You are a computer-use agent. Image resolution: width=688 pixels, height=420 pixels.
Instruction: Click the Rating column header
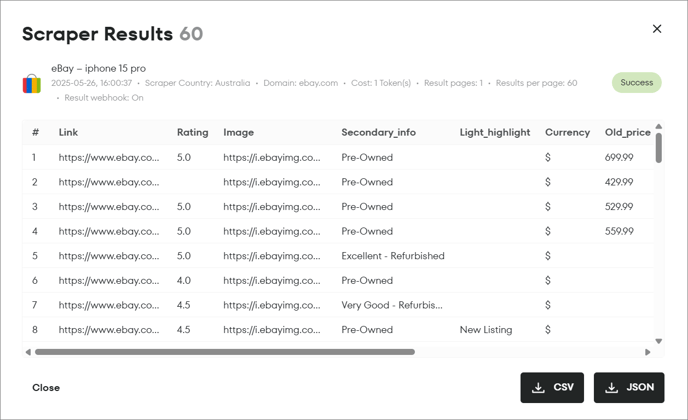tap(193, 132)
